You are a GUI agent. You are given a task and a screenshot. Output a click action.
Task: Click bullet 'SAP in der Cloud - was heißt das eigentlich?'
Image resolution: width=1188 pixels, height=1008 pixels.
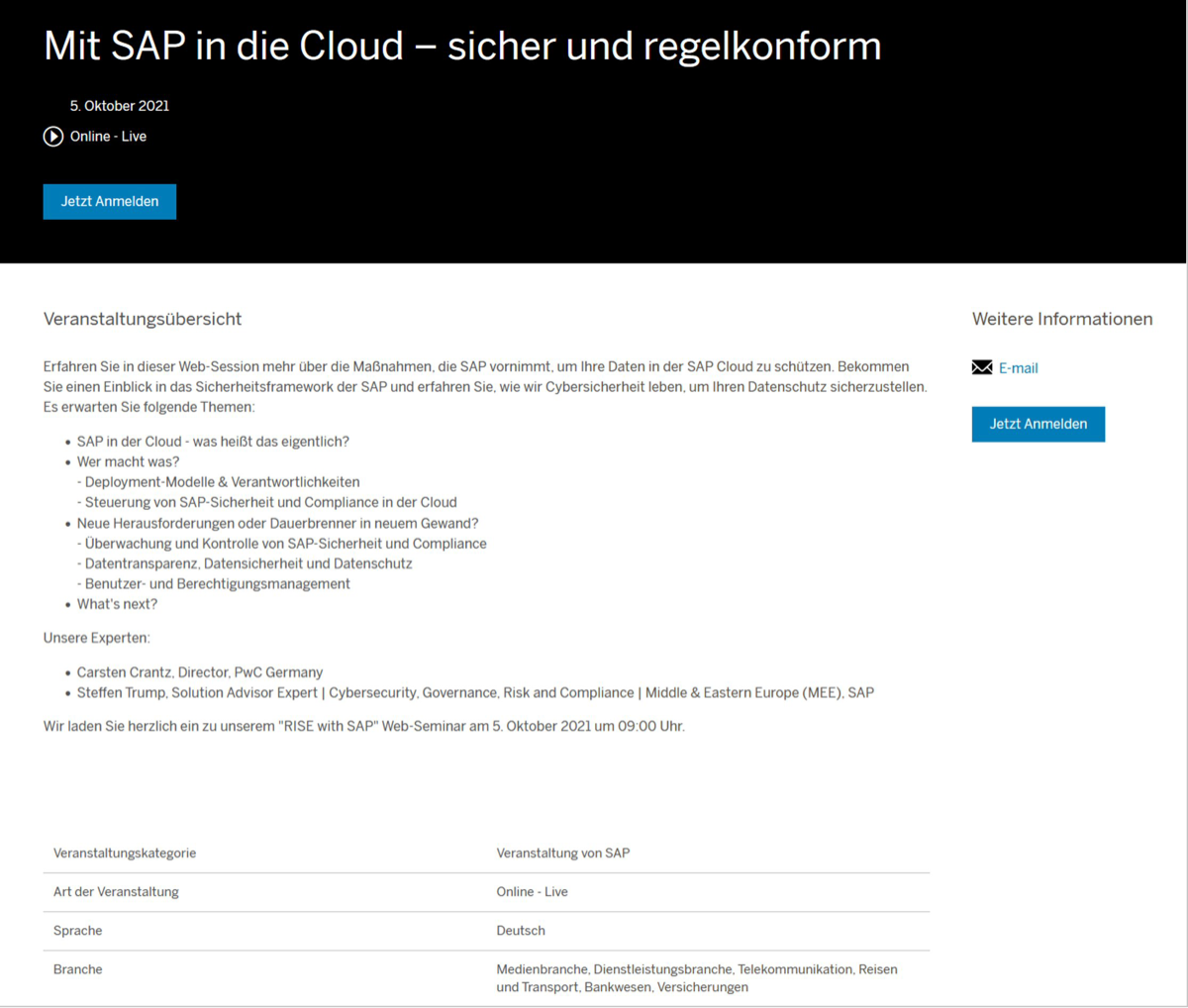[x=213, y=442]
